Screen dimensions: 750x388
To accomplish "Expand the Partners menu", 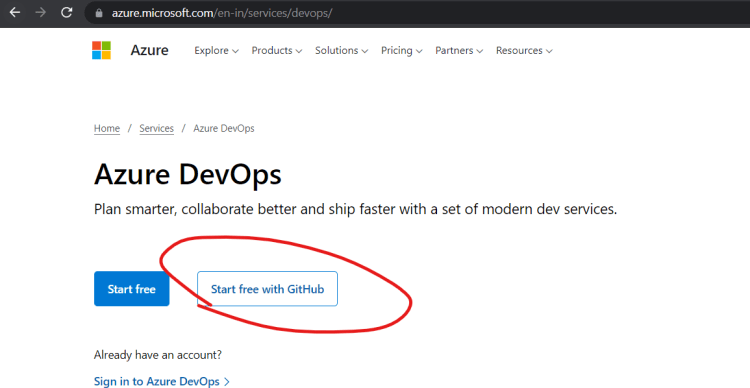I will (x=459, y=51).
